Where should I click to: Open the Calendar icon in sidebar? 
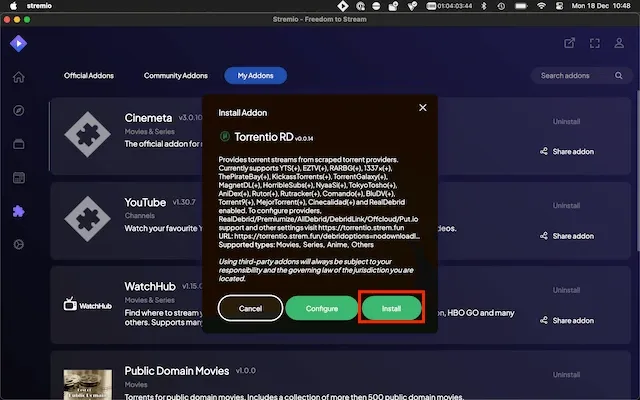click(x=19, y=178)
